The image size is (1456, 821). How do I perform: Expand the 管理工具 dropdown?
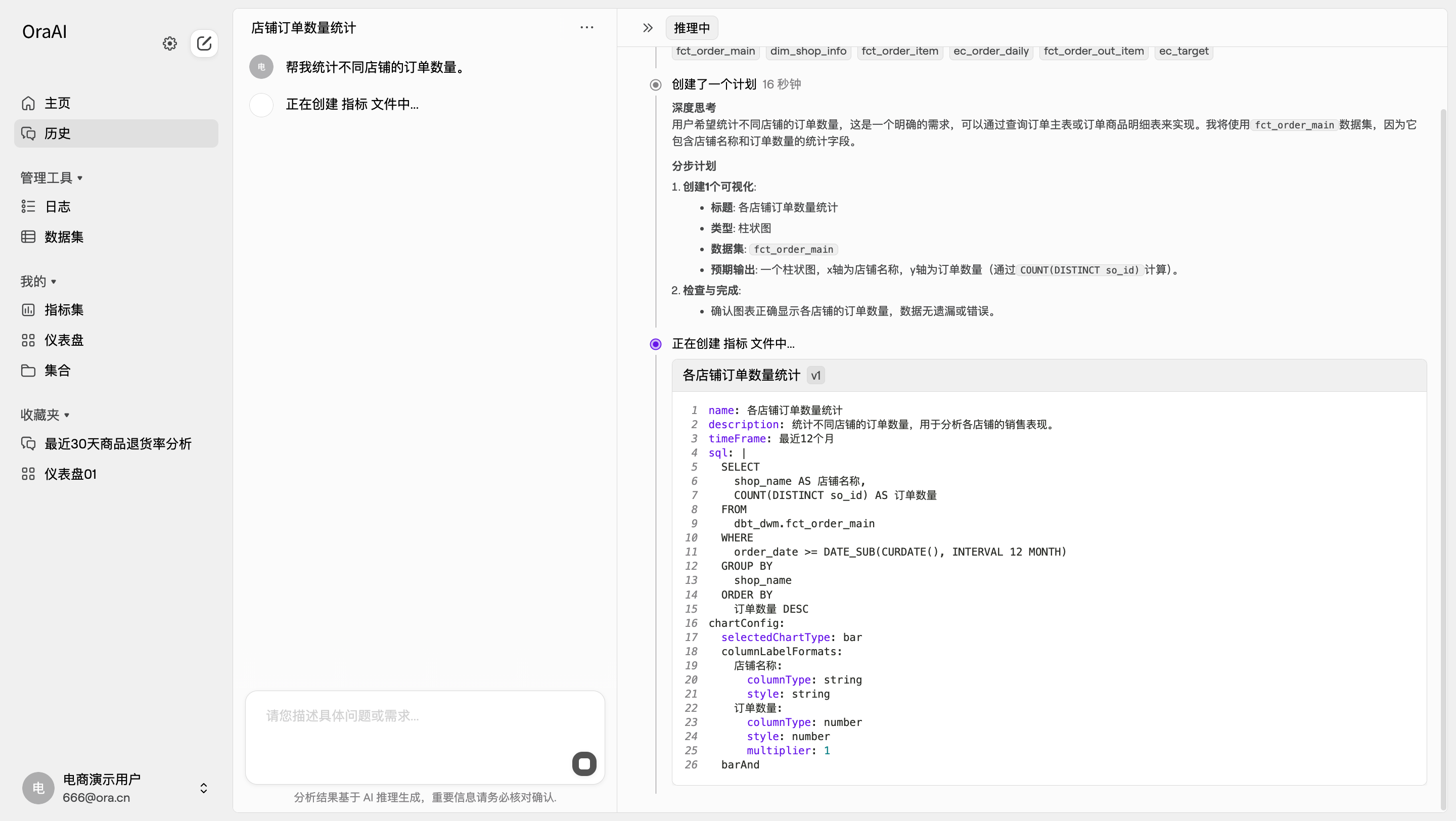coord(51,177)
